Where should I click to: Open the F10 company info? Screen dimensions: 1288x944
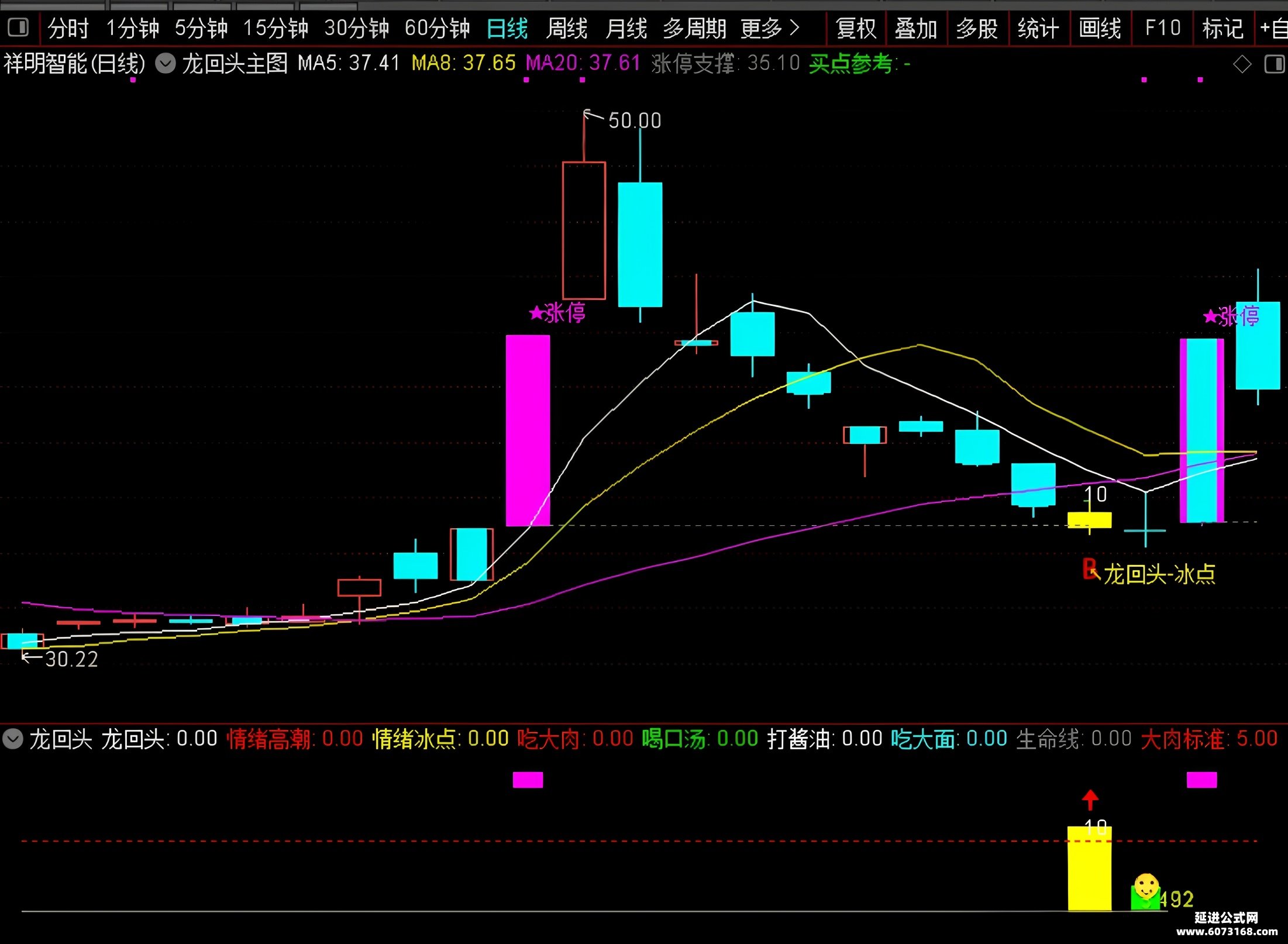[x=1163, y=28]
